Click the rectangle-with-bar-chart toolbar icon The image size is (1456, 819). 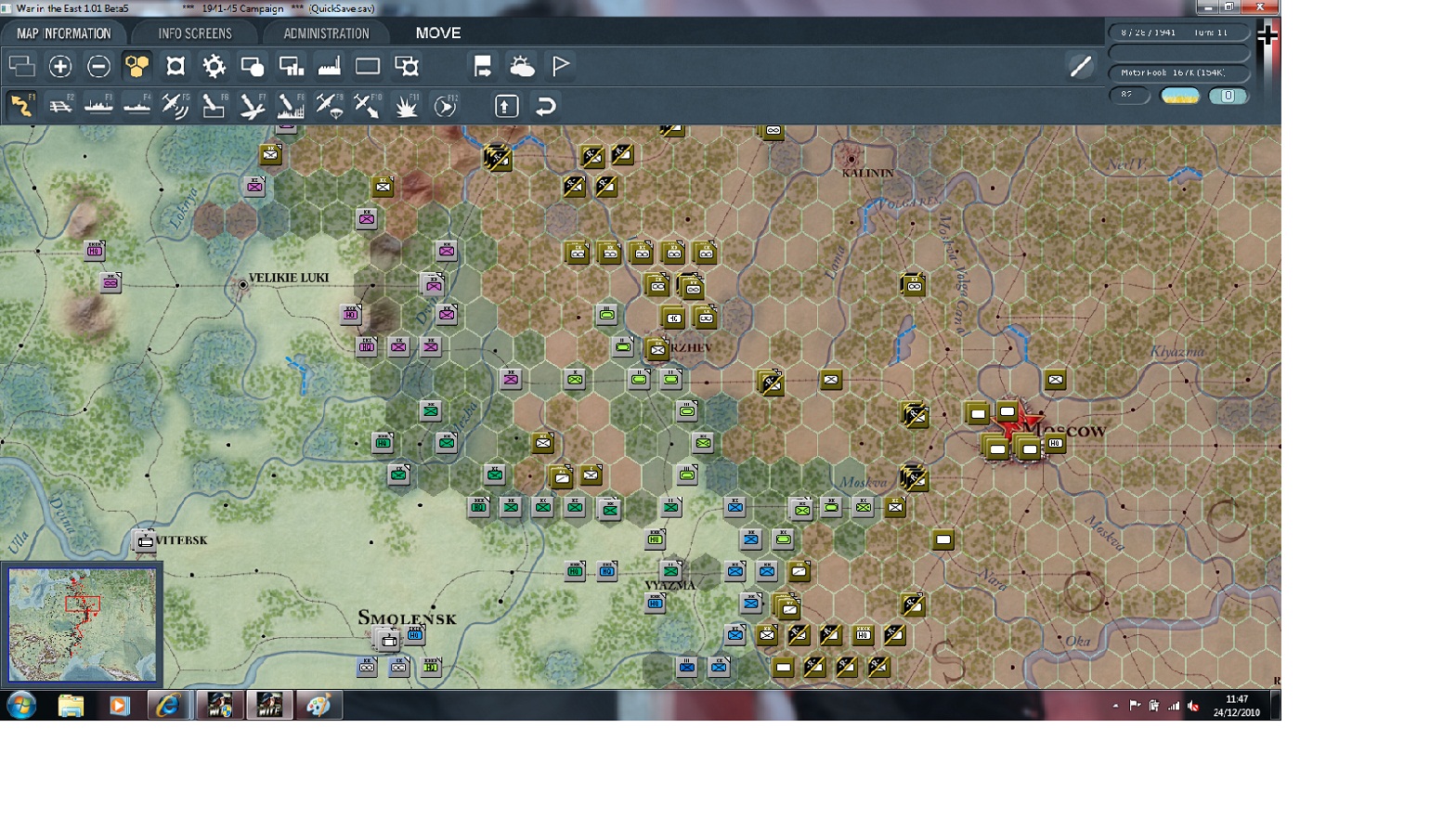291,66
